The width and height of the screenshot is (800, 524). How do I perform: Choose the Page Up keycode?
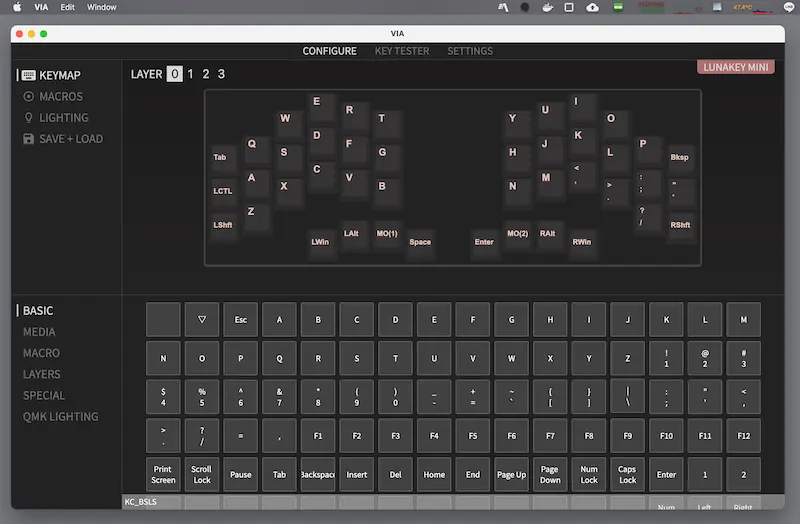pyautogui.click(x=511, y=475)
